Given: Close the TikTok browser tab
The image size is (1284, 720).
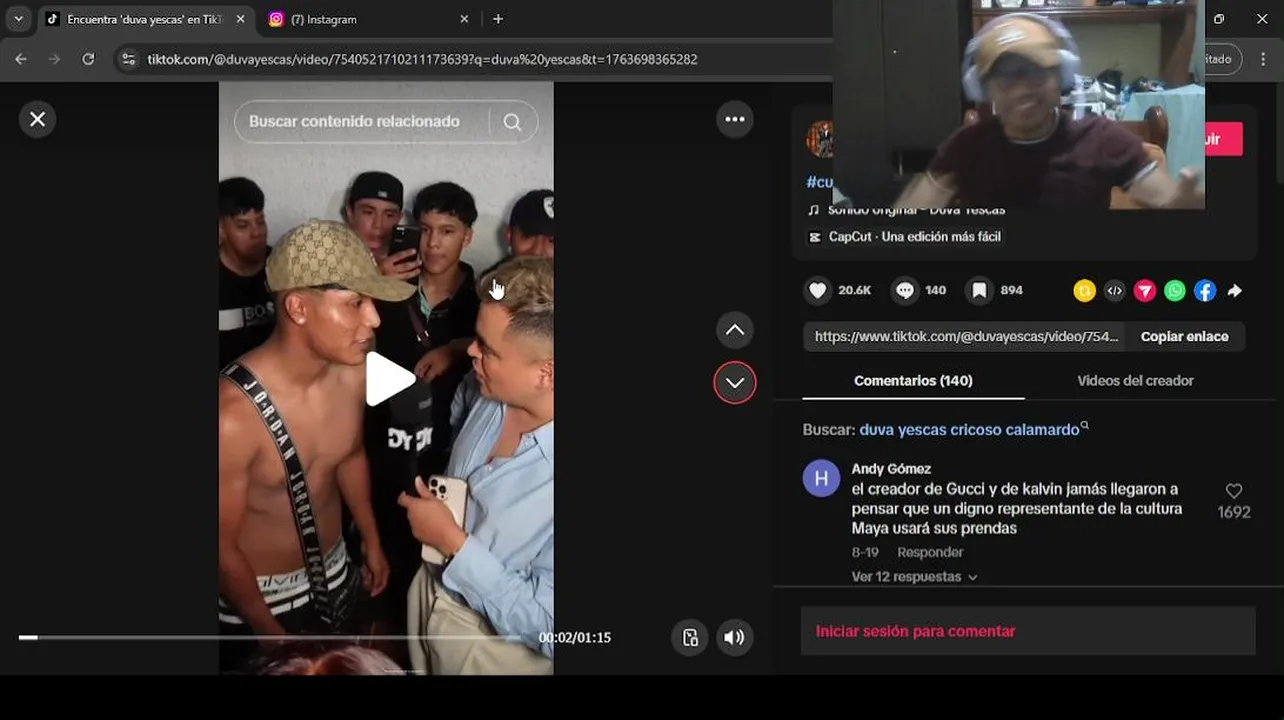Looking at the screenshot, I should coord(241,19).
